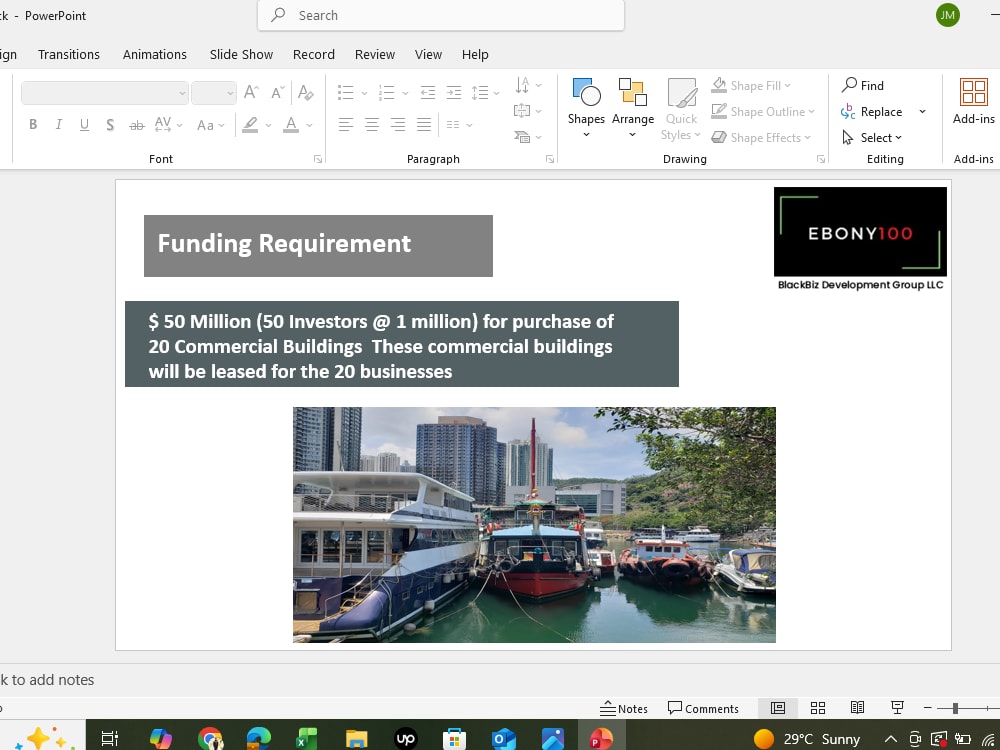Toggle Notes pane
This screenshot has height=750, width=1000.
click(624, 709)
